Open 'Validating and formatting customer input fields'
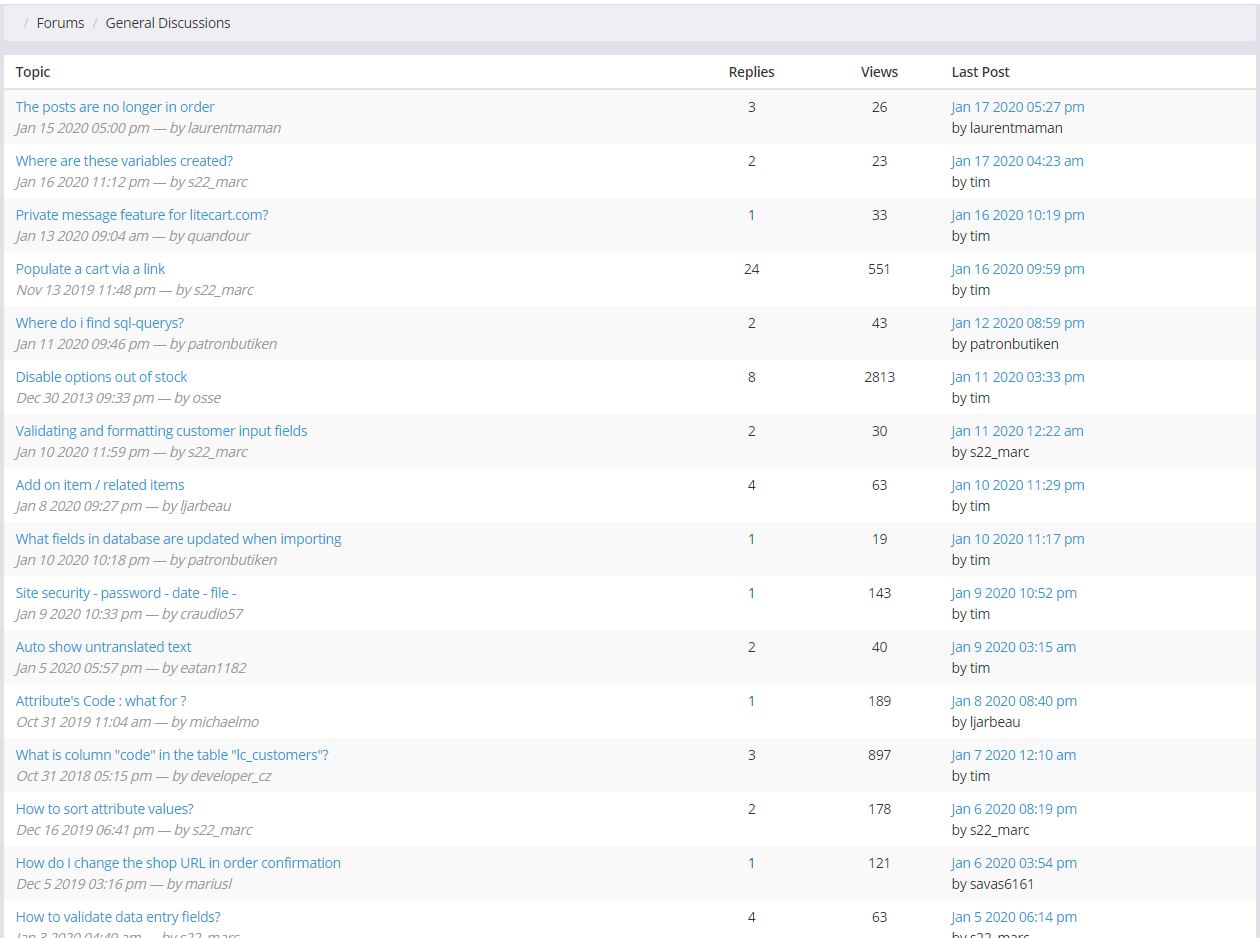Screen dimensions: 1260x938 pyautogui.click(x=161, y=431)
